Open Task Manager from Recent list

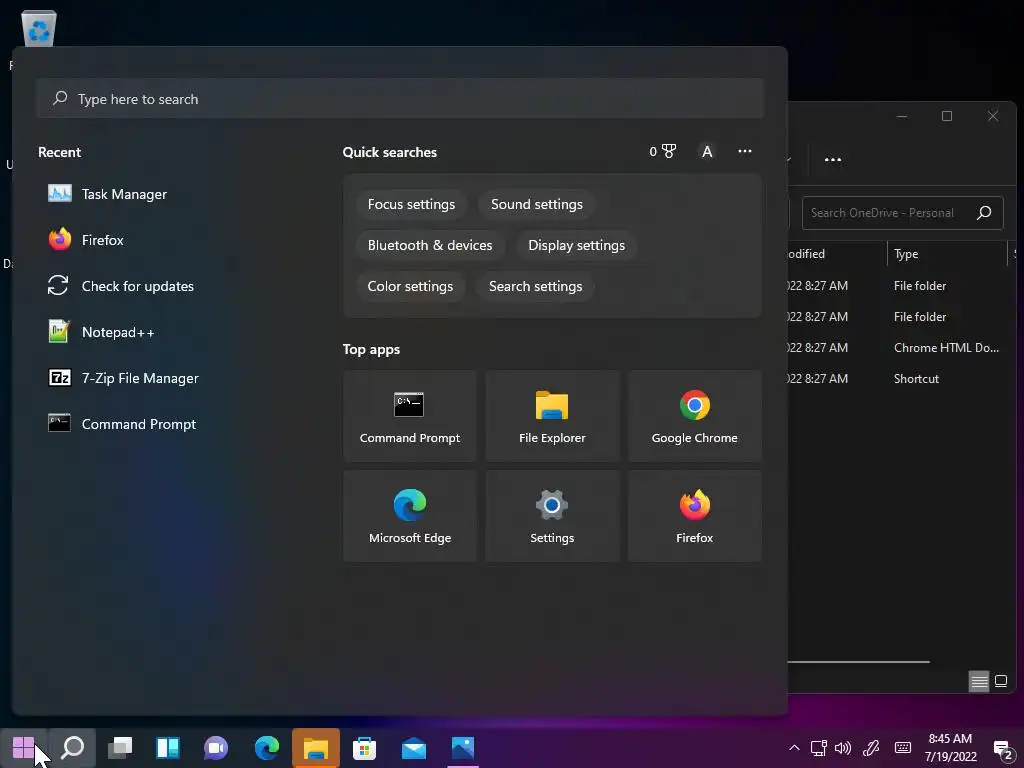(108, 194)
